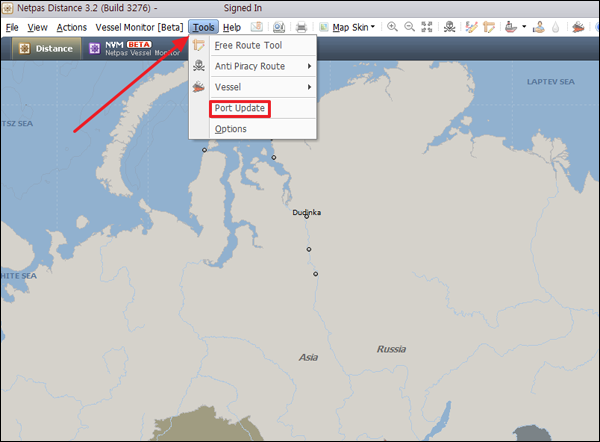Image resolution: width=600 pixels, height=442 pixels.
Task: Click the zoom in magnifier icon
Action: click(392, 27)
